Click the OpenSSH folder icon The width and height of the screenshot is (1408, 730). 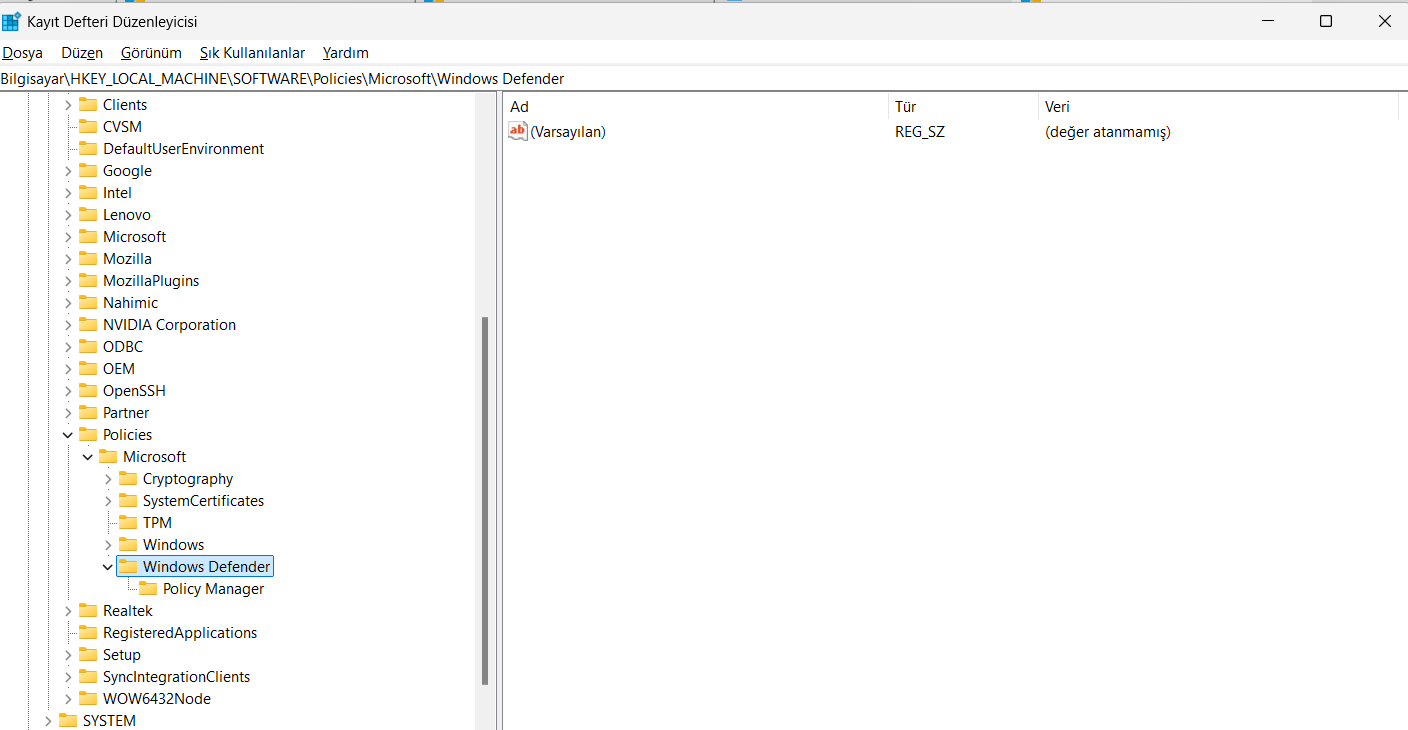[88, 391]
